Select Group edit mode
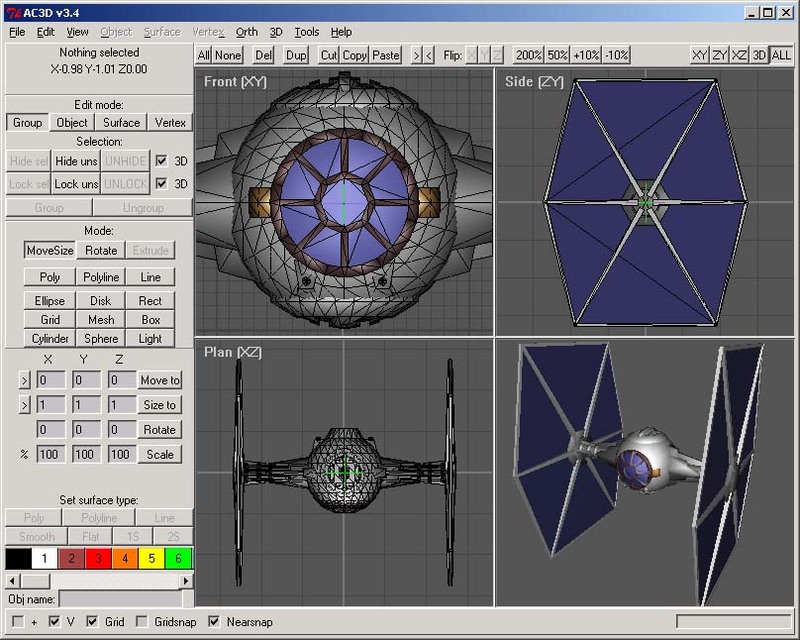 [28, 122]
